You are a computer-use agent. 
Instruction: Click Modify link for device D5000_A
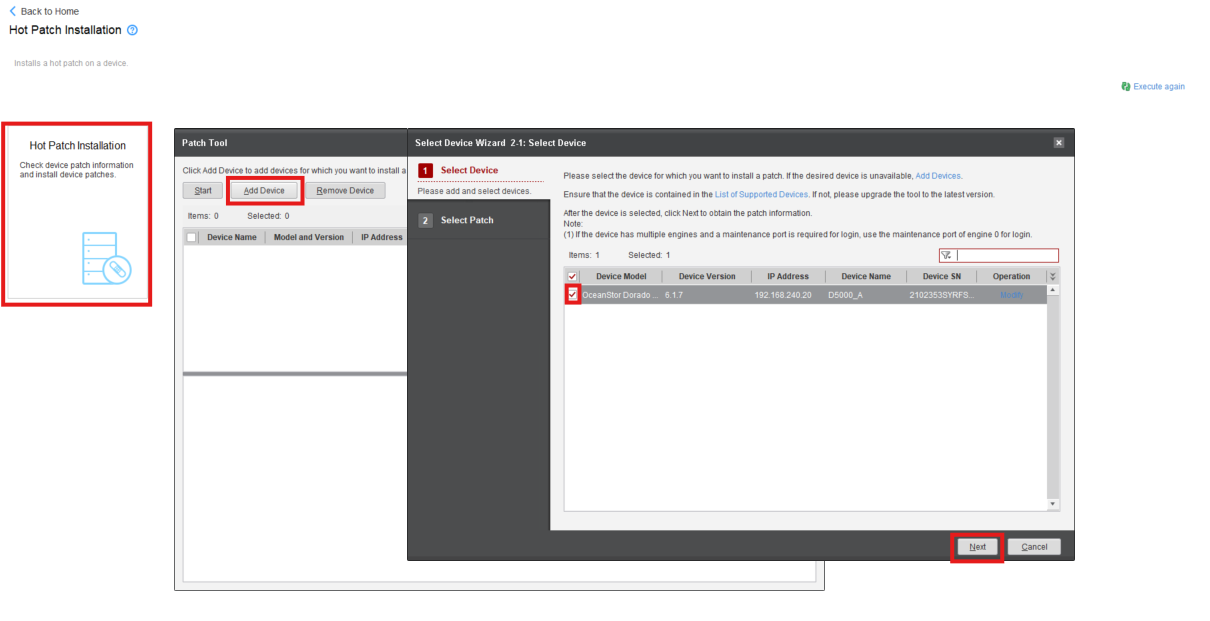pos(1011,295)
